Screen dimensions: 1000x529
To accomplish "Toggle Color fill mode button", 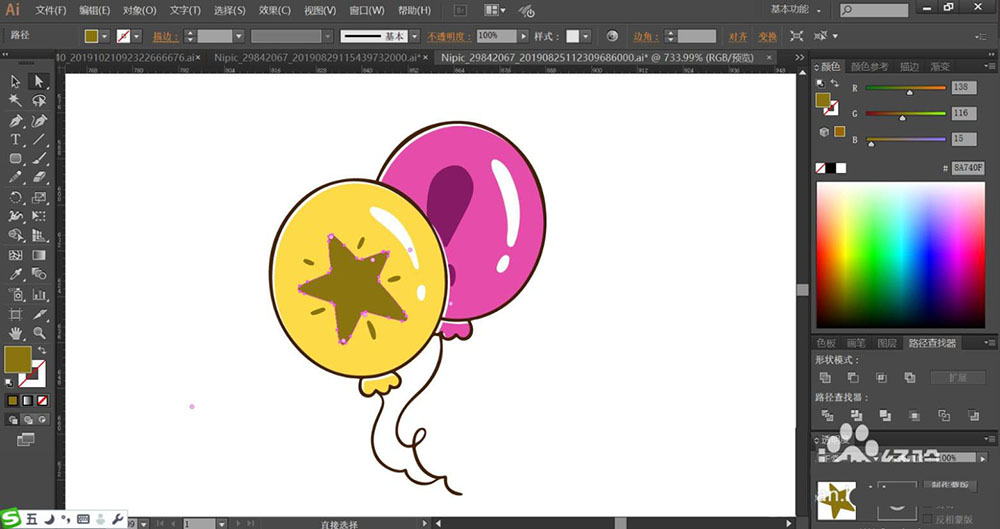I will point(13,401).
